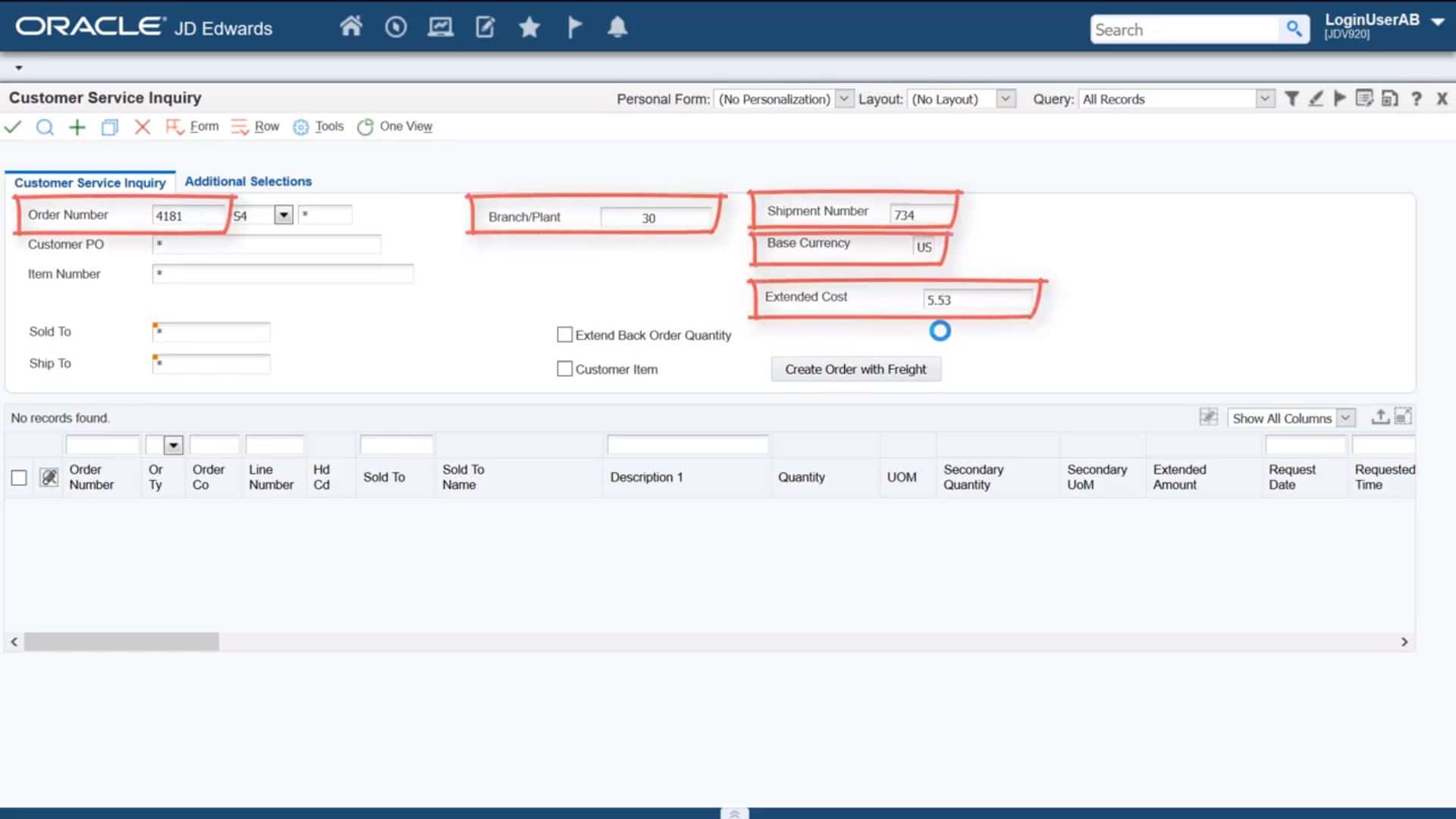Image resolution: width=1456 pixels, height=819 pixels.
Task: Open the order type S4 dropdown
Action: (283, 215)
